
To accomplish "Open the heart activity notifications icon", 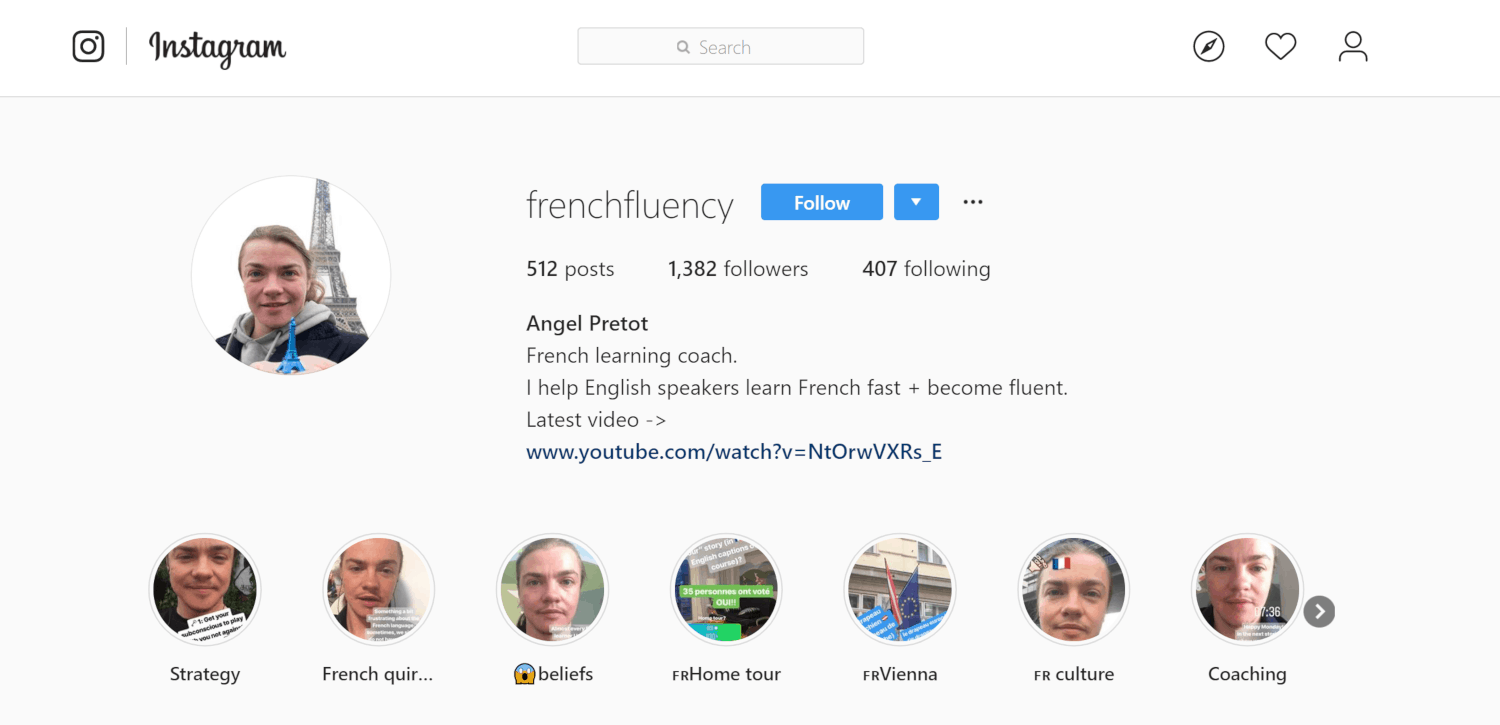I will (x=1281, y=47).
